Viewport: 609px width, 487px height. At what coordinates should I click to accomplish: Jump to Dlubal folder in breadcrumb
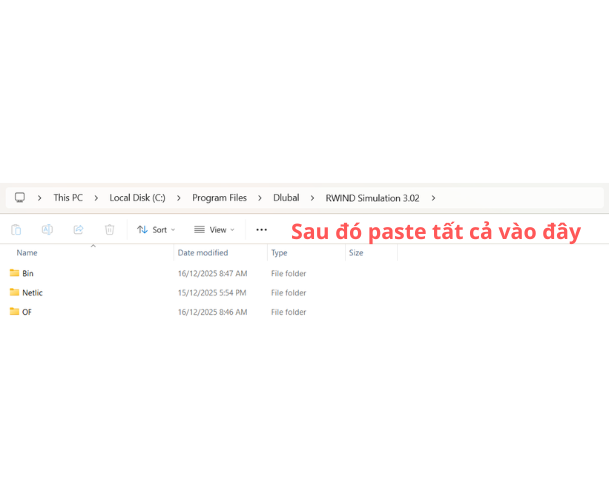(286, 198)
